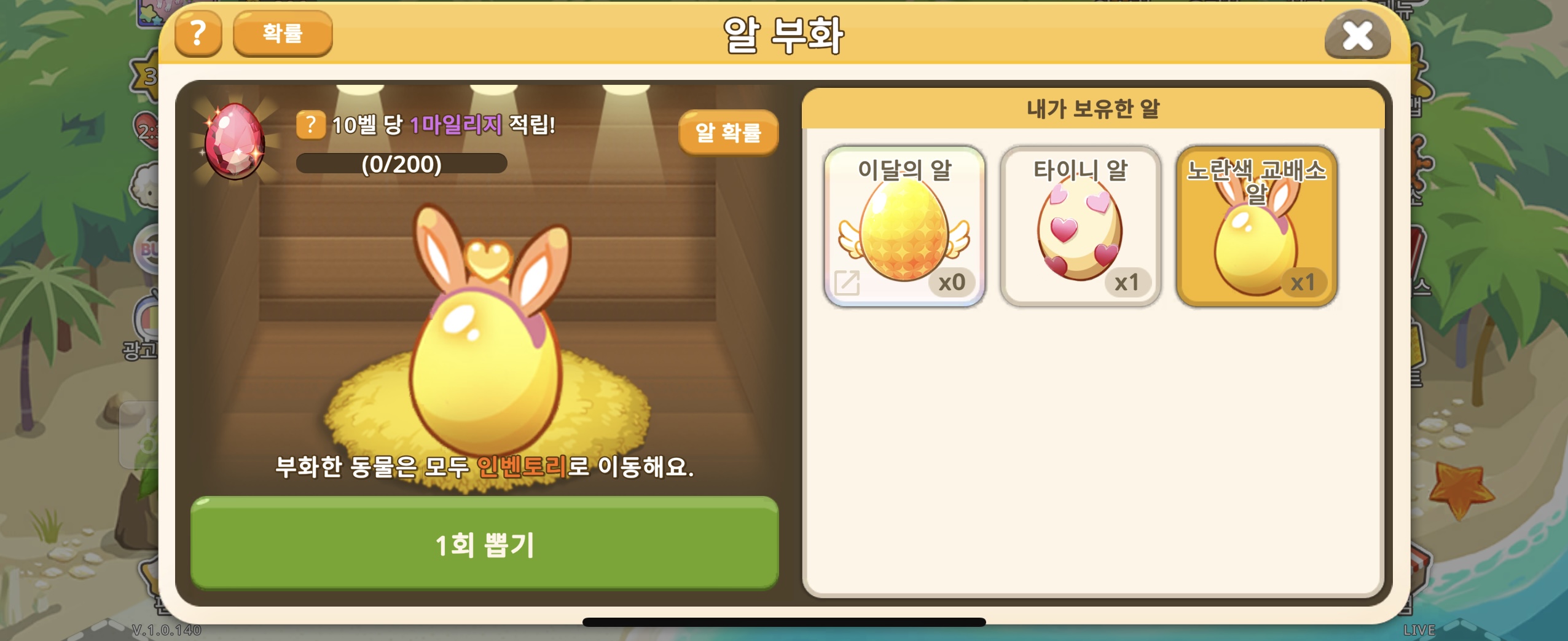
Task: Select the 타이니 알 egg card
Action: click(x=1080, y=226)
